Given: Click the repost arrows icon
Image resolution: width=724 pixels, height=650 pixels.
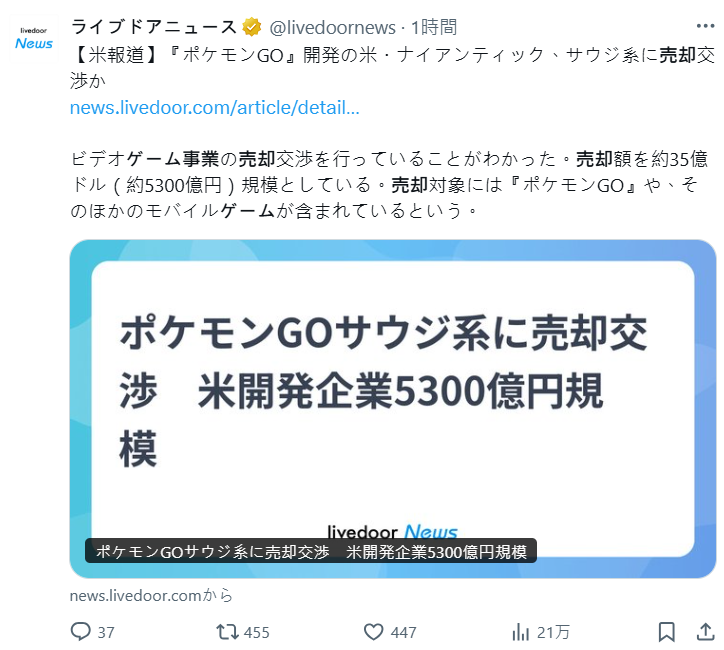Looking at the screenshot, I should pyautogui.click(x=227, y=632).
